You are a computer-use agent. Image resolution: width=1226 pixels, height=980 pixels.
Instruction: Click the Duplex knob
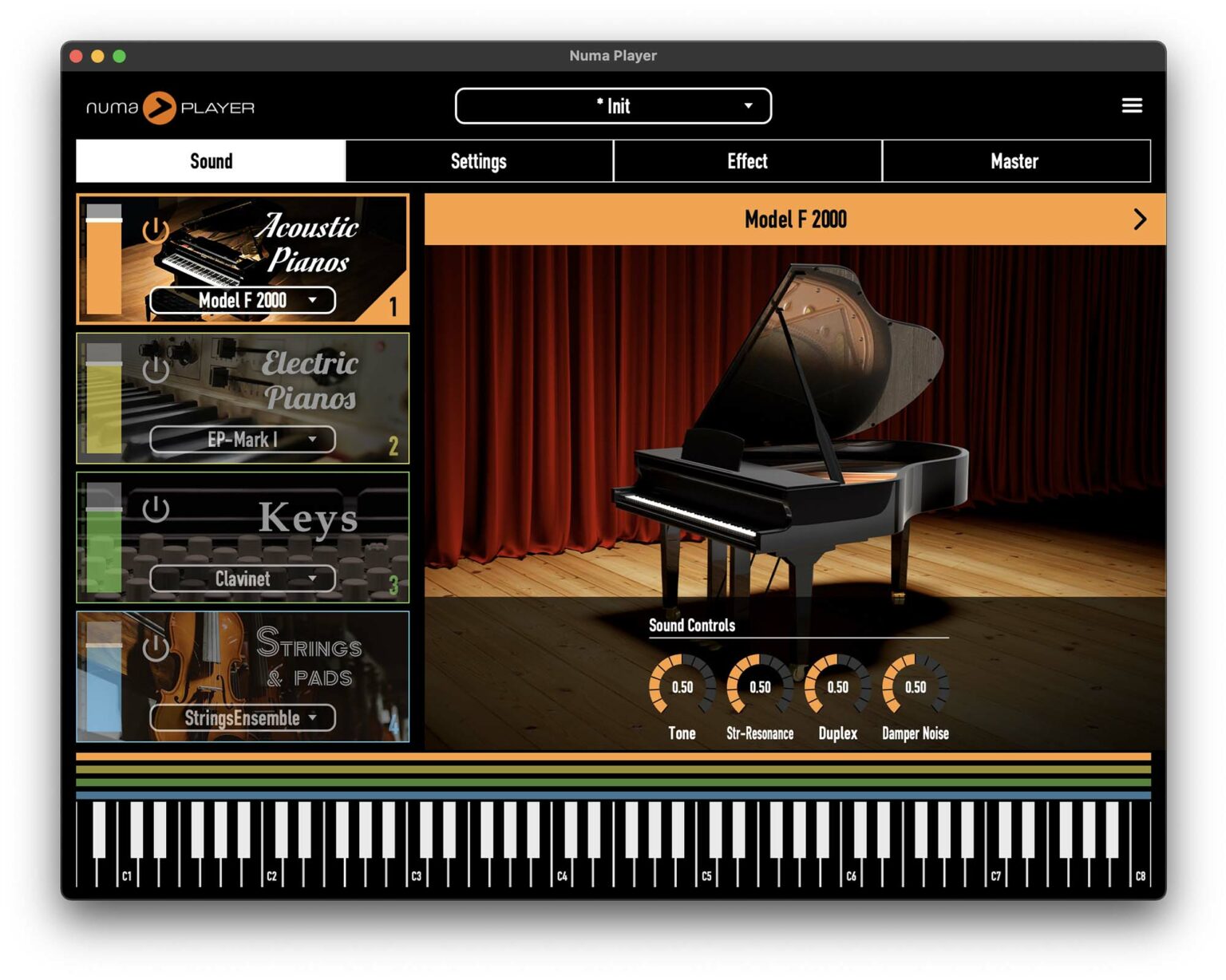(x=836, y=686)
